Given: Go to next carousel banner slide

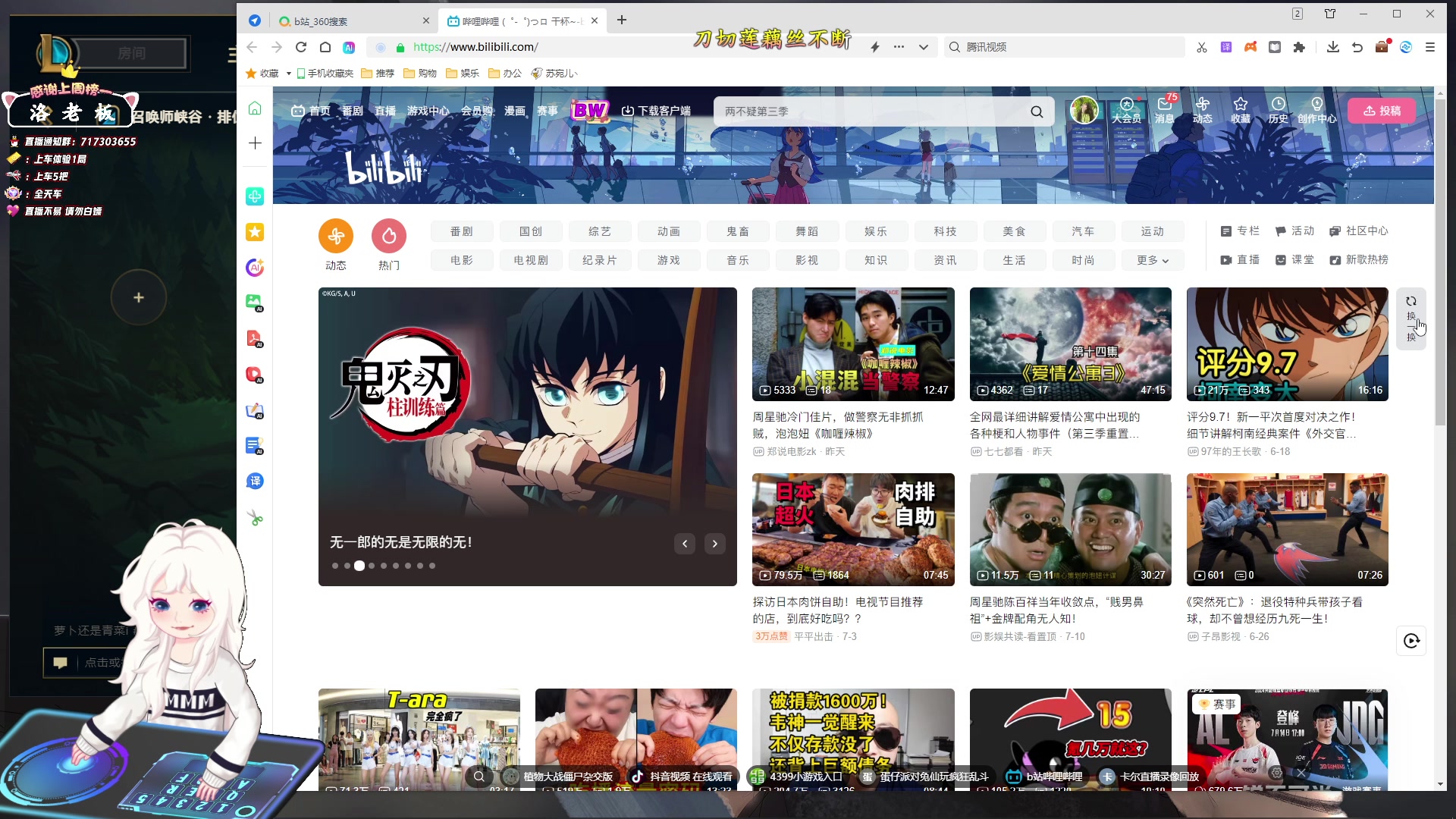Looking at the screenshot, I should (714, 544).
